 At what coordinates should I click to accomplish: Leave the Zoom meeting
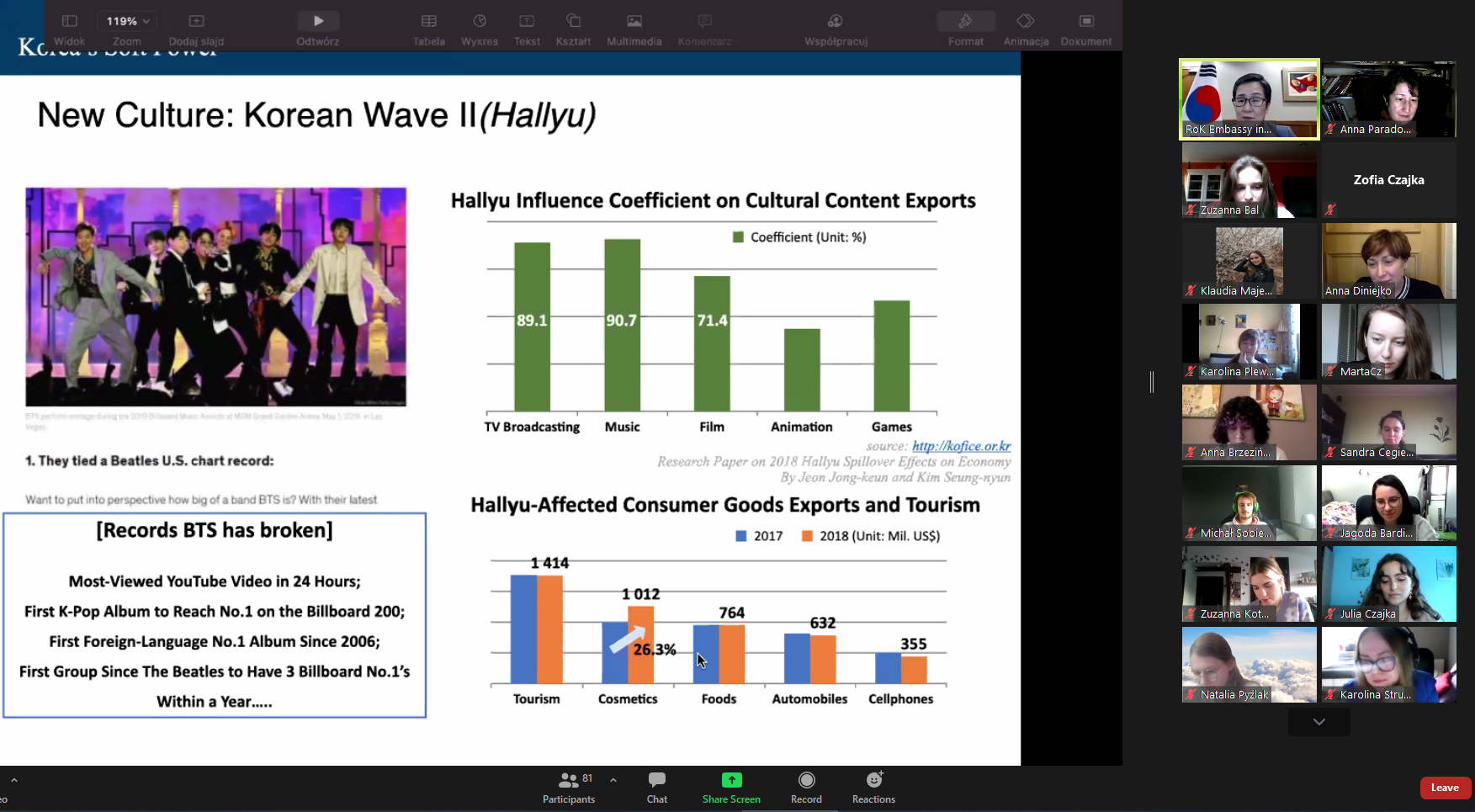1445,788
